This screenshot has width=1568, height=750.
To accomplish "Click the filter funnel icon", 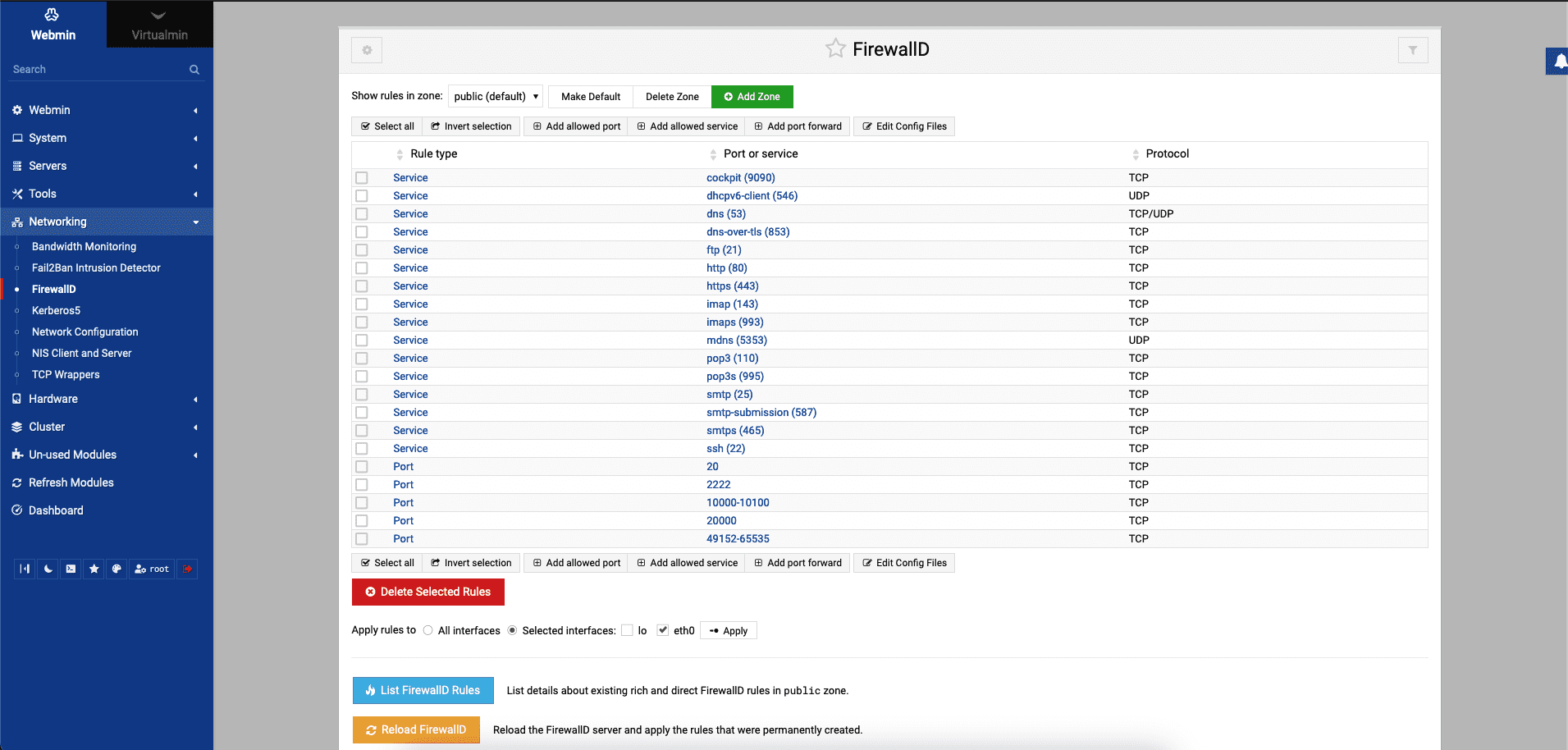I will pos(1412,50).
